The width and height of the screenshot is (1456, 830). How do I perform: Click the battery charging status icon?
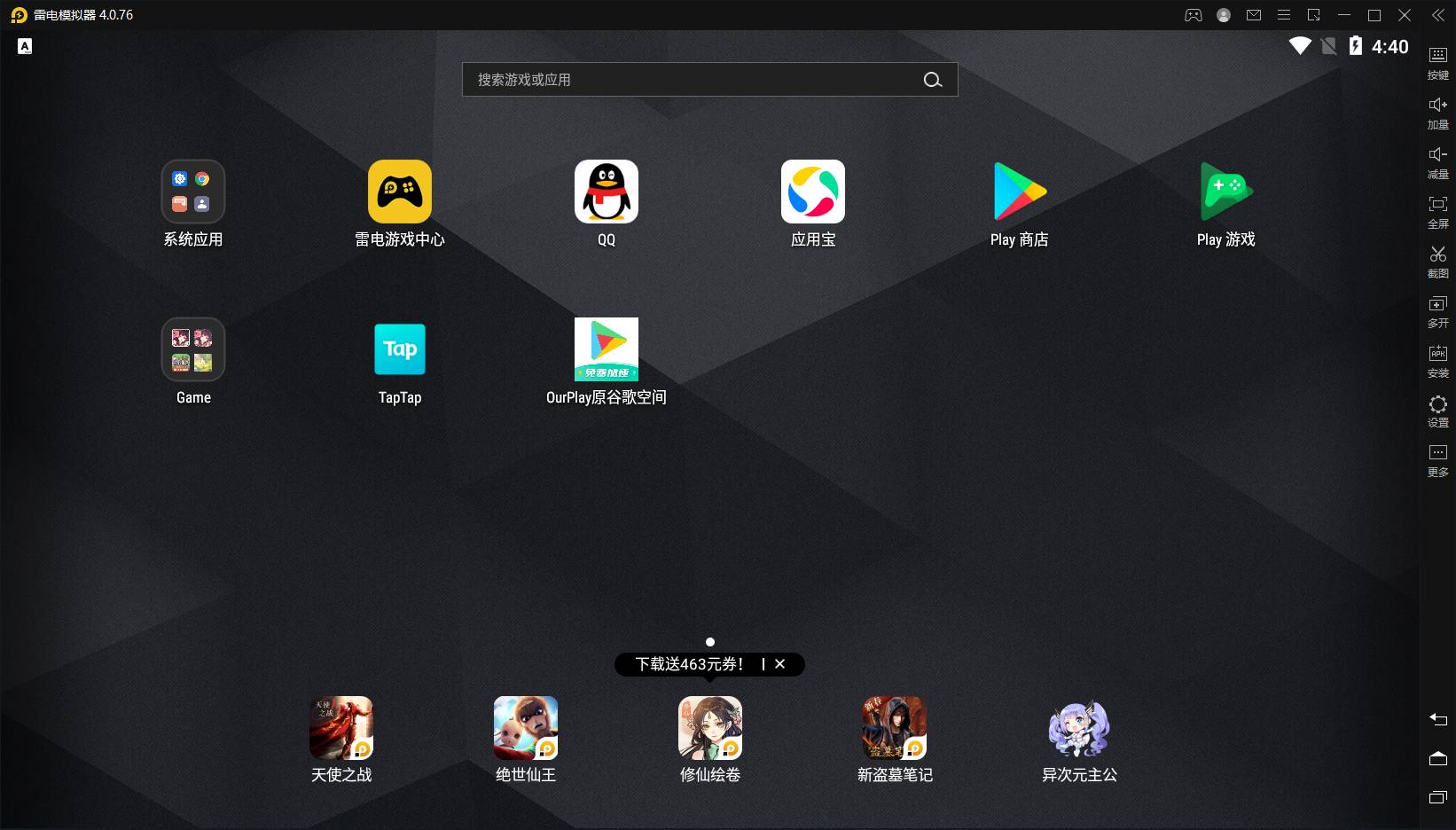point(1356,46)
